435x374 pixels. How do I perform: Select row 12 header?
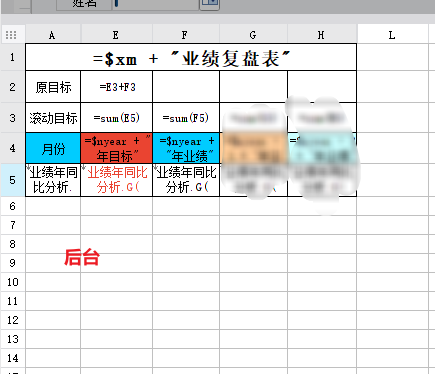[13, 320]
